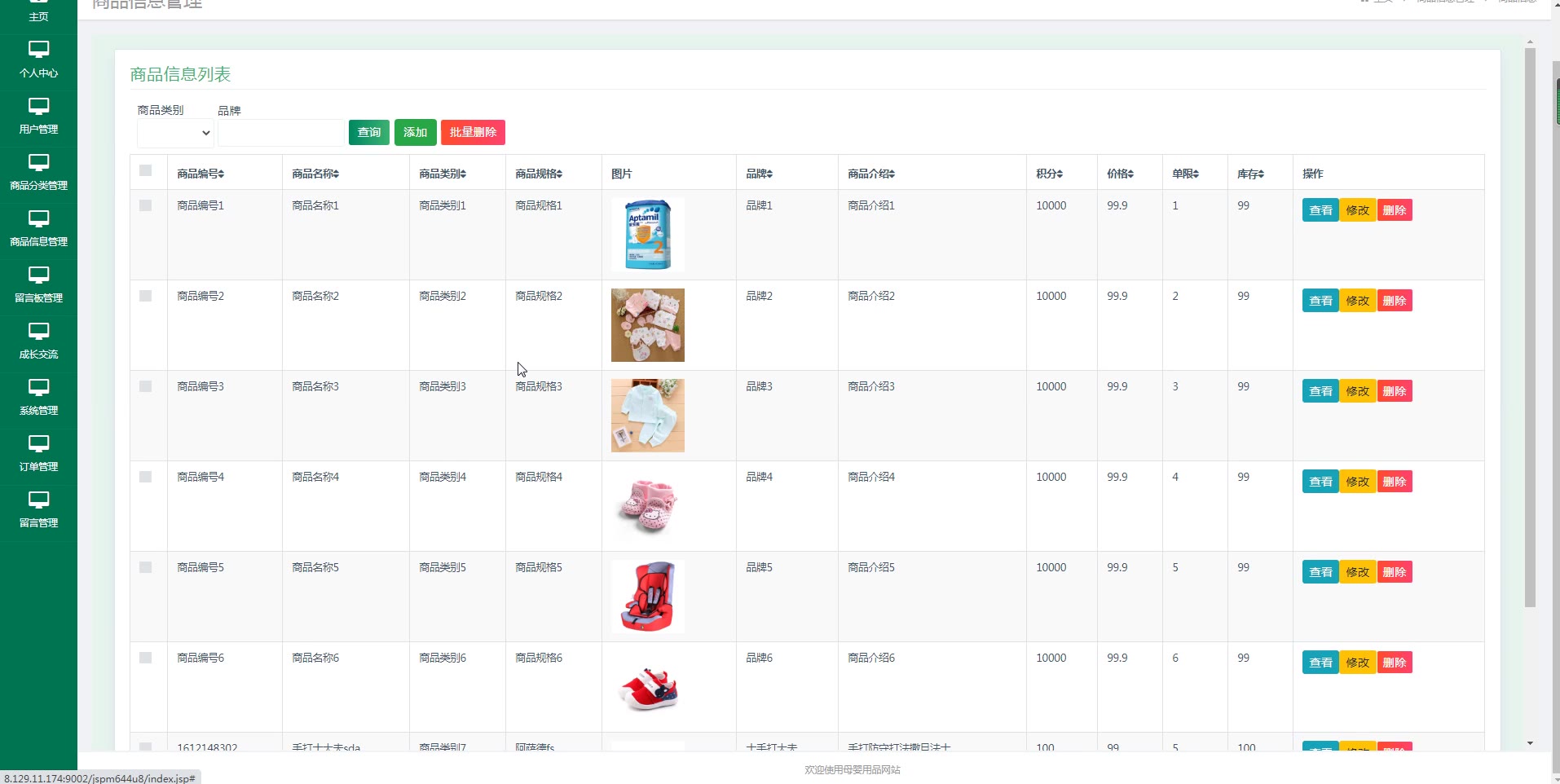Open 商品分类管理 menu label
The image size is (1560, 784).
[38, 186]
